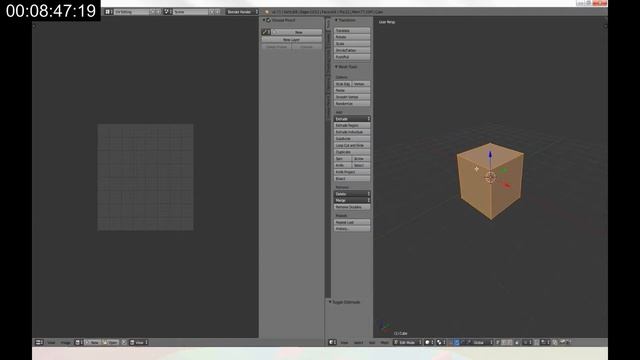Expand the Toggle Editmode operator panel

pos(330,302)
